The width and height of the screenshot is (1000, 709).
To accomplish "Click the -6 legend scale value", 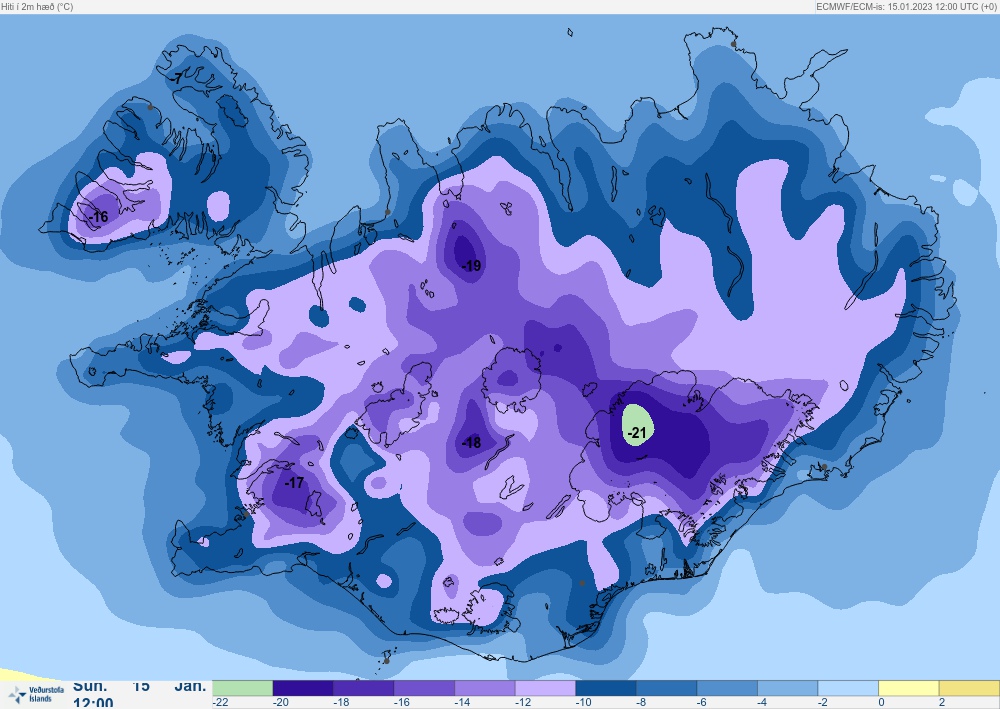I will pyautogui.click(x=702, y=703).
